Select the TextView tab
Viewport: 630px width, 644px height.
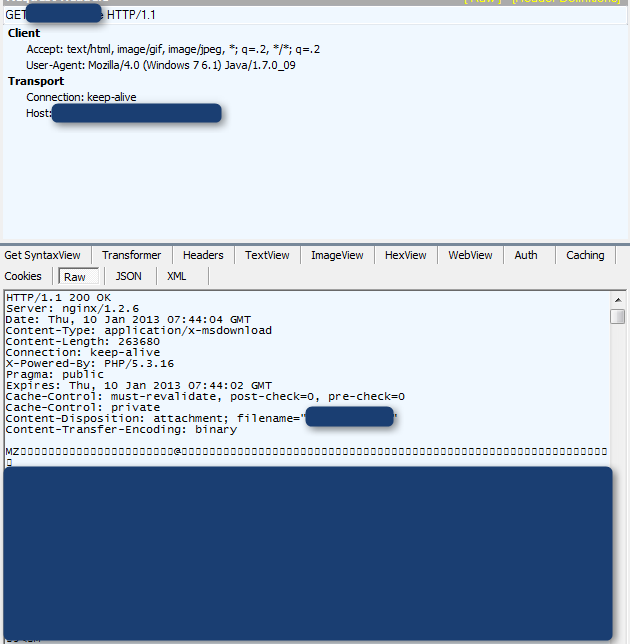click(x=267, y=255)
